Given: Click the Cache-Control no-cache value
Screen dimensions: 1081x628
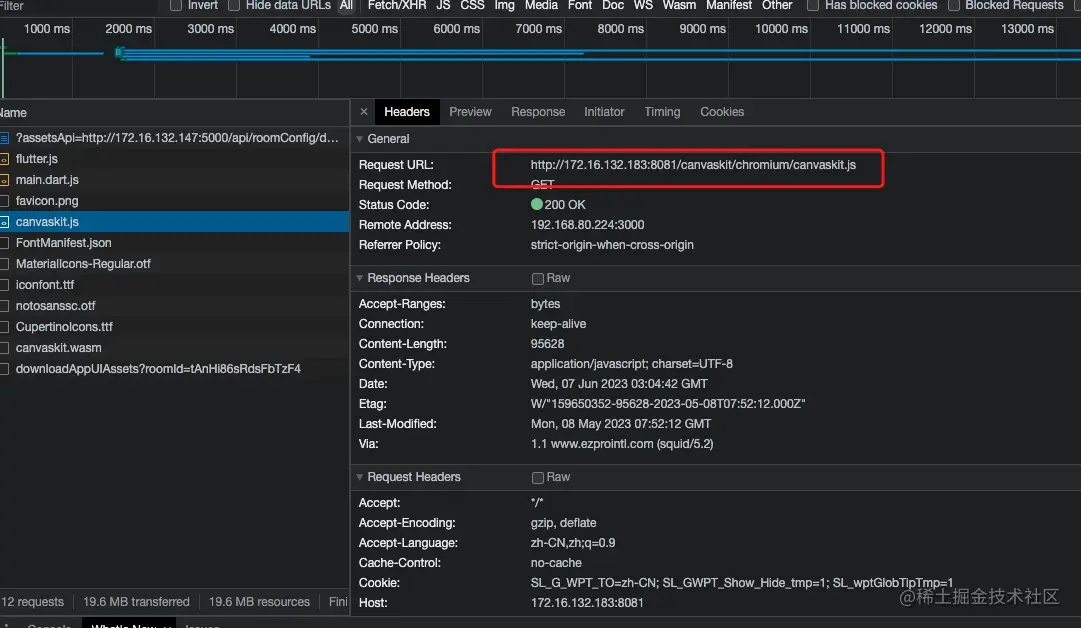Looking at the screenshot, I should 556,563.
